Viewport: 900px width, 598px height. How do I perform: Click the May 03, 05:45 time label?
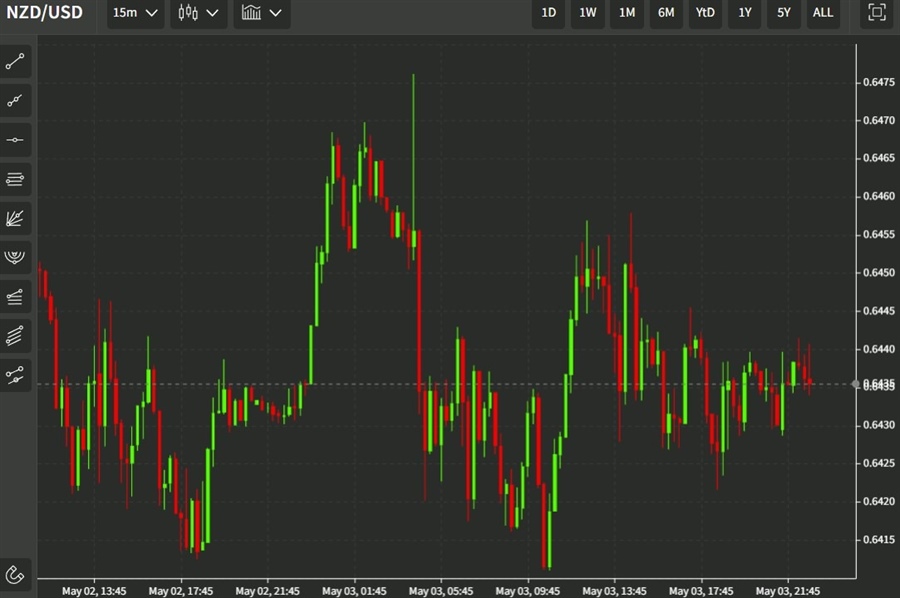tap(441, 591)
